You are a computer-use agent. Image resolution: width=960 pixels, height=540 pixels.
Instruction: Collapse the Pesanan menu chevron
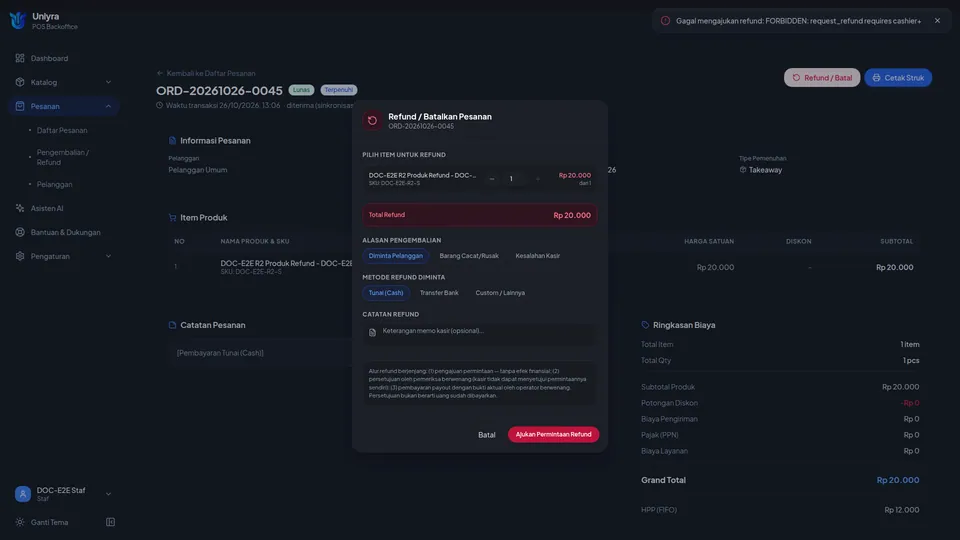tap(108, 106)
